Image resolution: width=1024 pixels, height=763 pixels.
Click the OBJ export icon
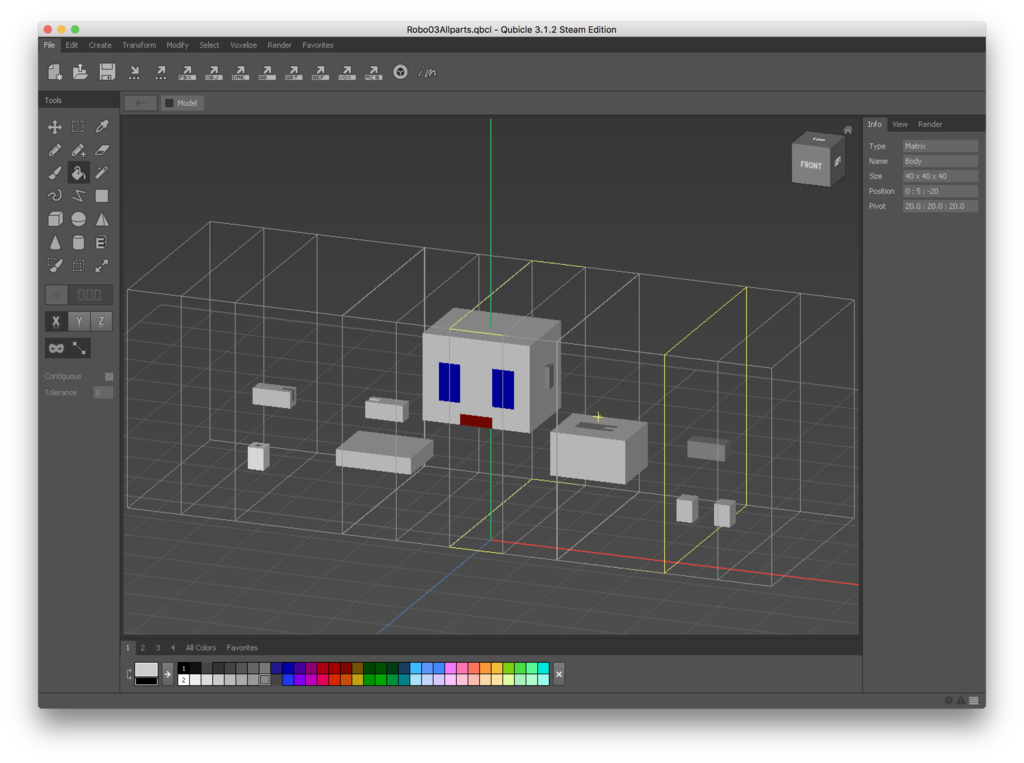point(214,72)
